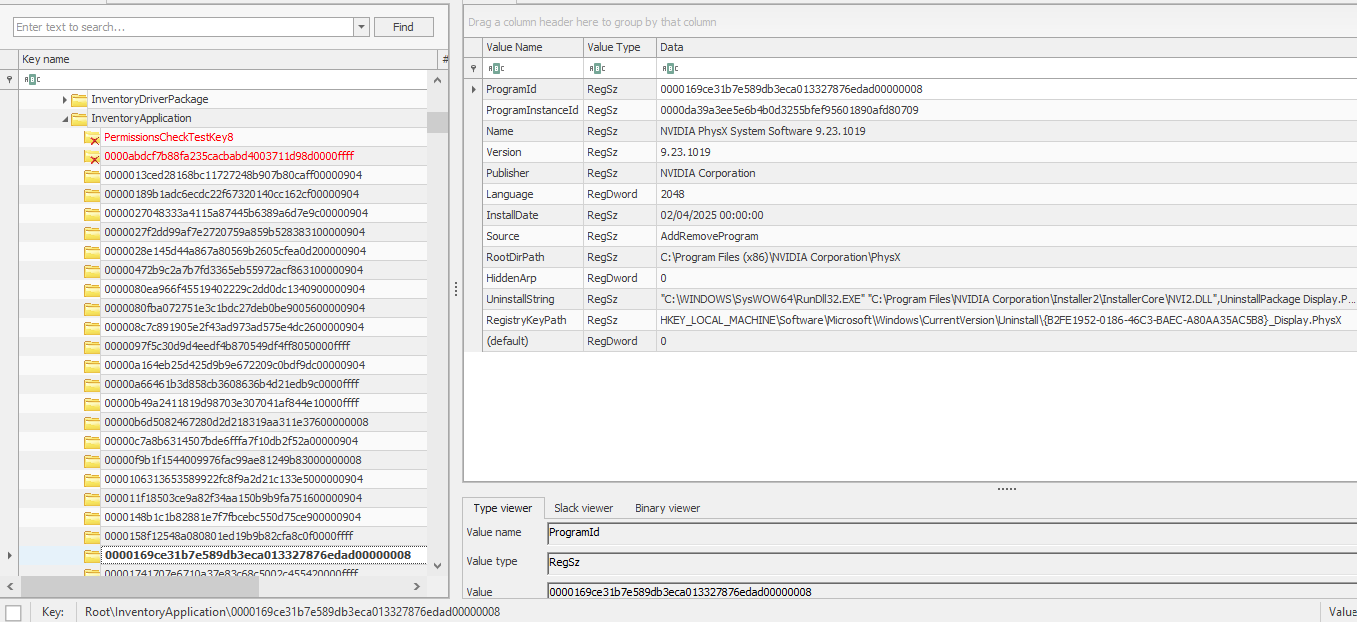The height and width of the screenshot is (622, 1357).
Task: Click folder icon beside 000008c7c891905e2f43ad973ad575e4dc2600000904
Action: point(92,327)
